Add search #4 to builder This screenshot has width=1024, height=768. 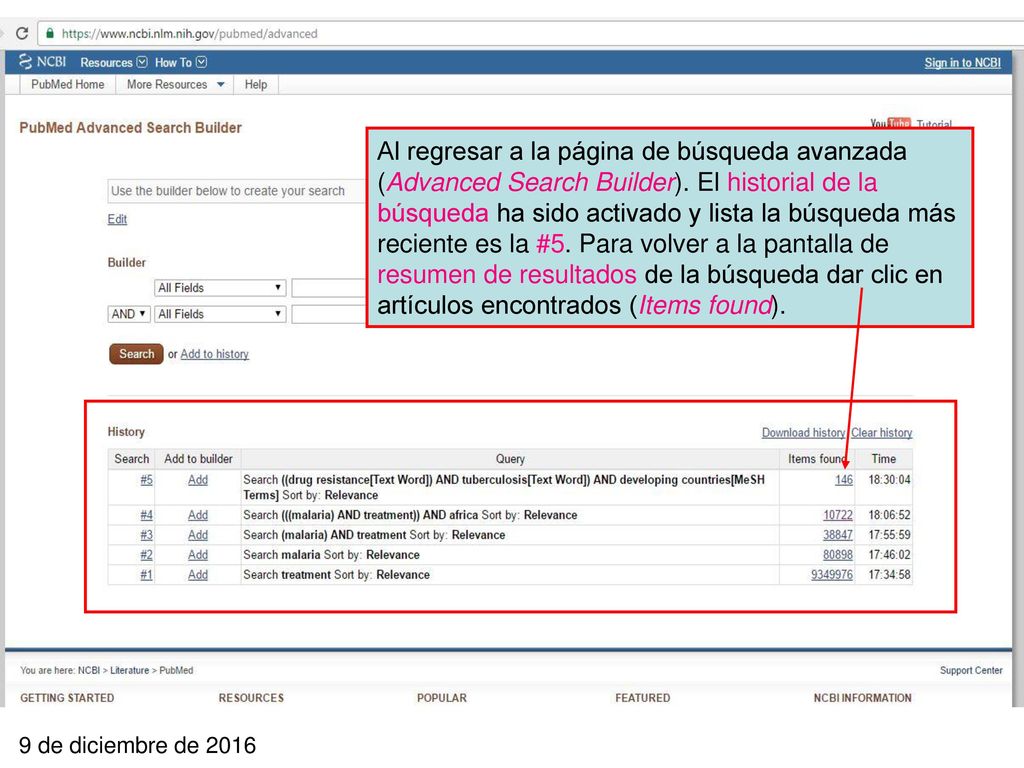[x=198, y=515]
